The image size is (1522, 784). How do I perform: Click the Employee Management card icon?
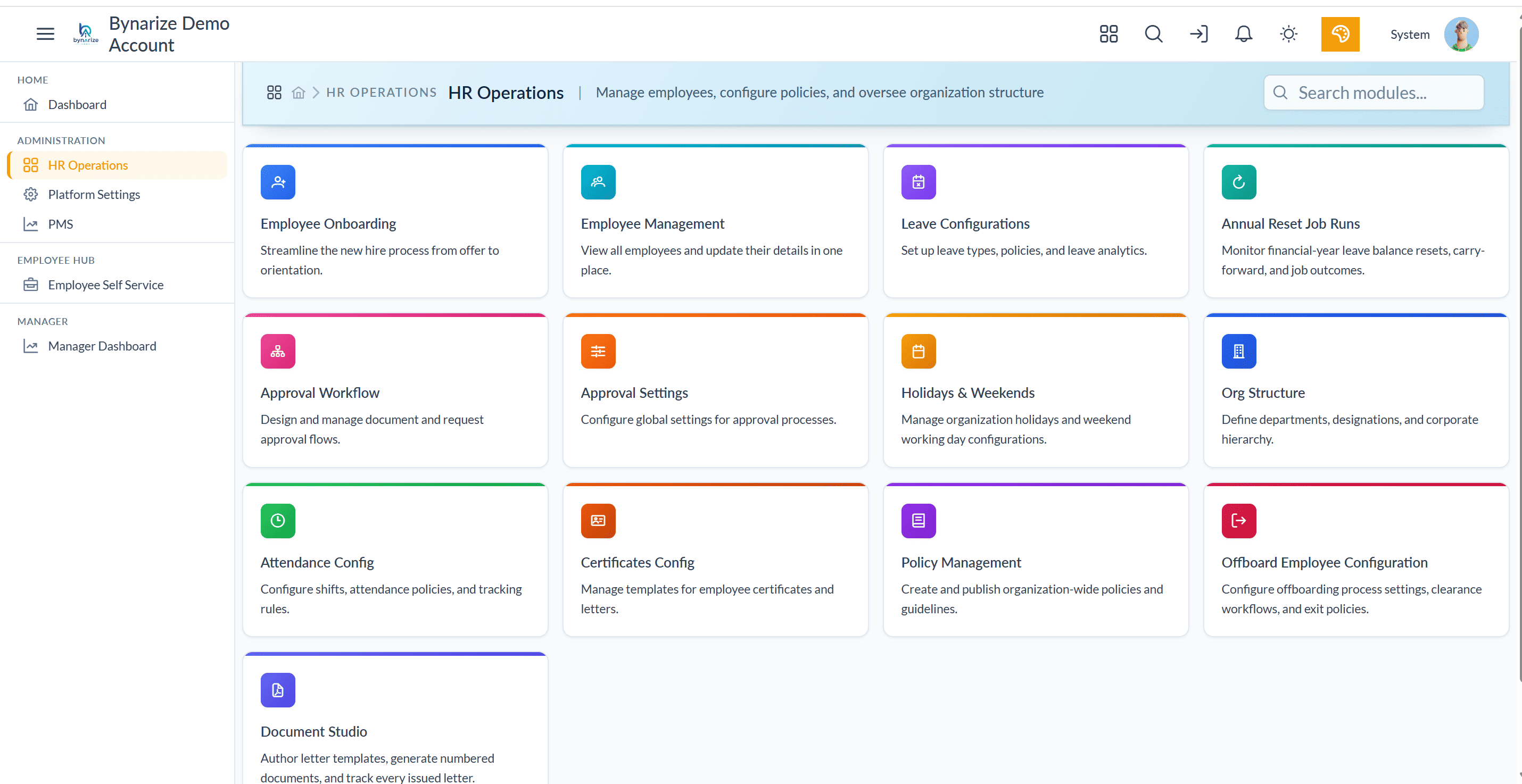(598, 182)
